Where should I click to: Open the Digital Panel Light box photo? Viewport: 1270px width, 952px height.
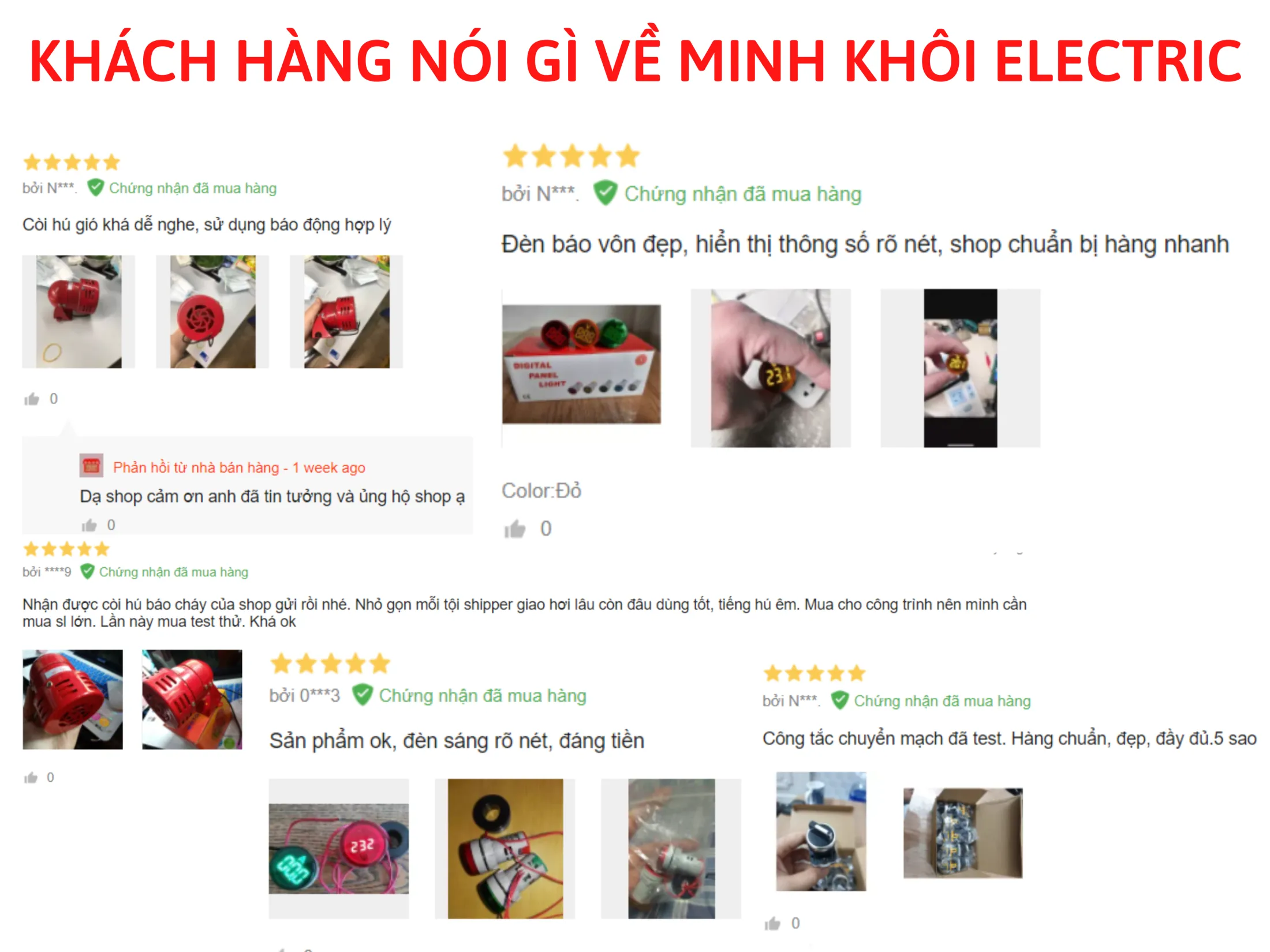pyautogui.click(x=581, y=364)
